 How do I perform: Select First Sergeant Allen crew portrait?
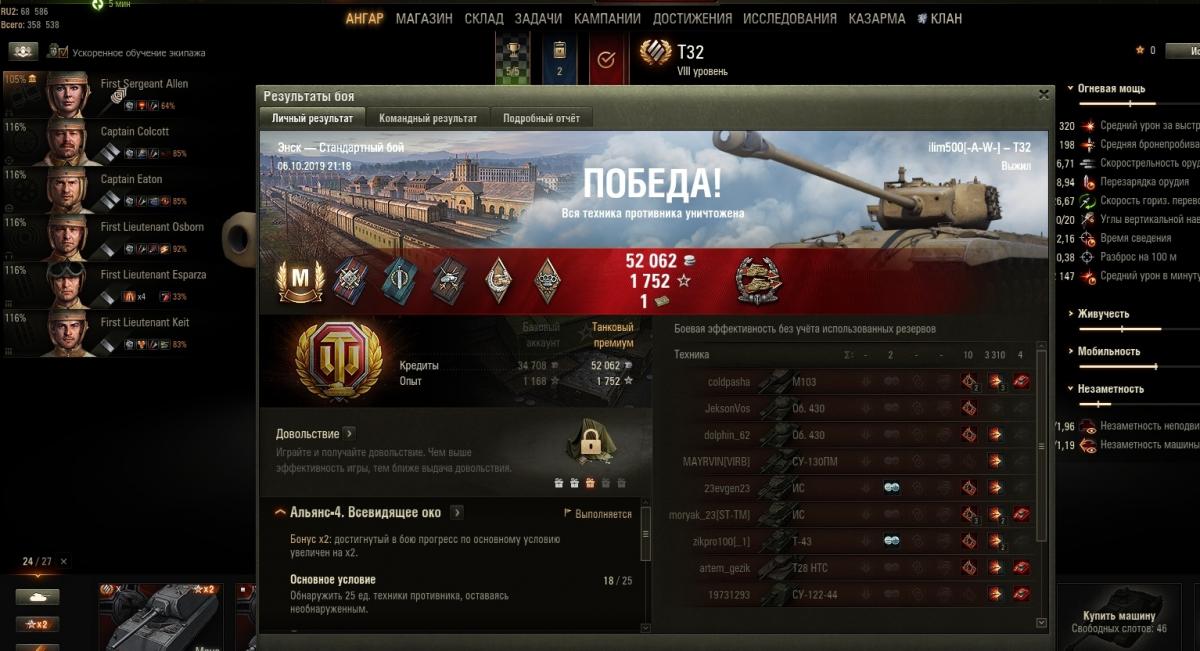click(68, 92)
